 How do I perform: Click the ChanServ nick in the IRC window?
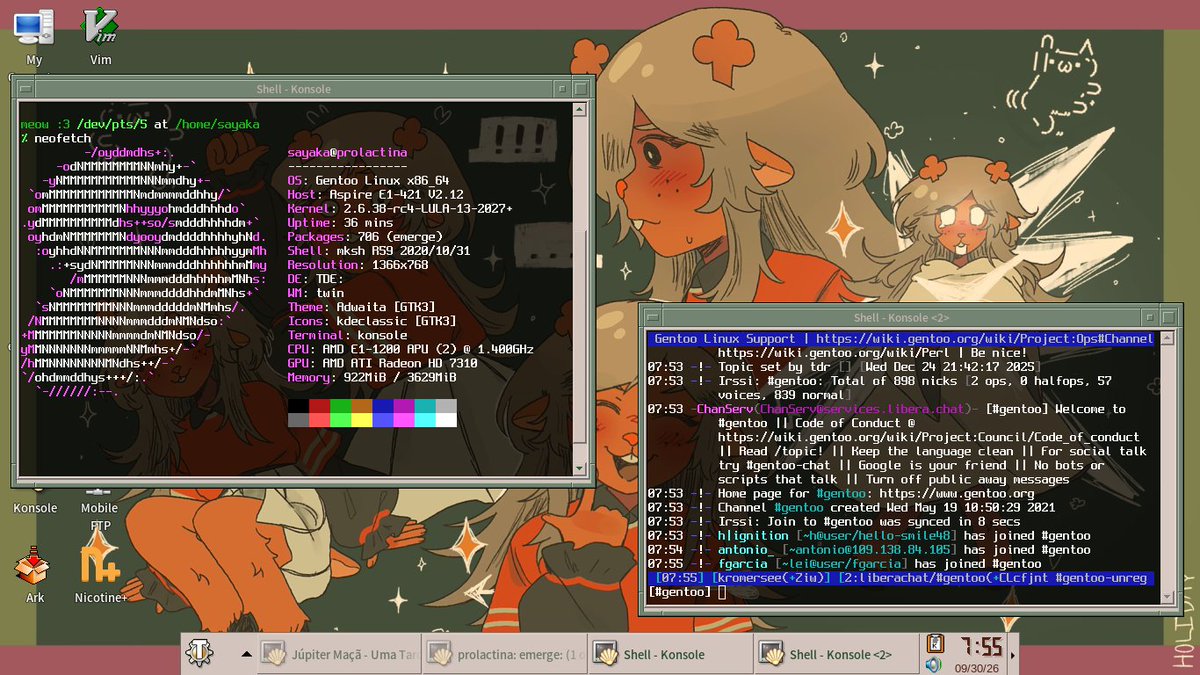(724, 409)
